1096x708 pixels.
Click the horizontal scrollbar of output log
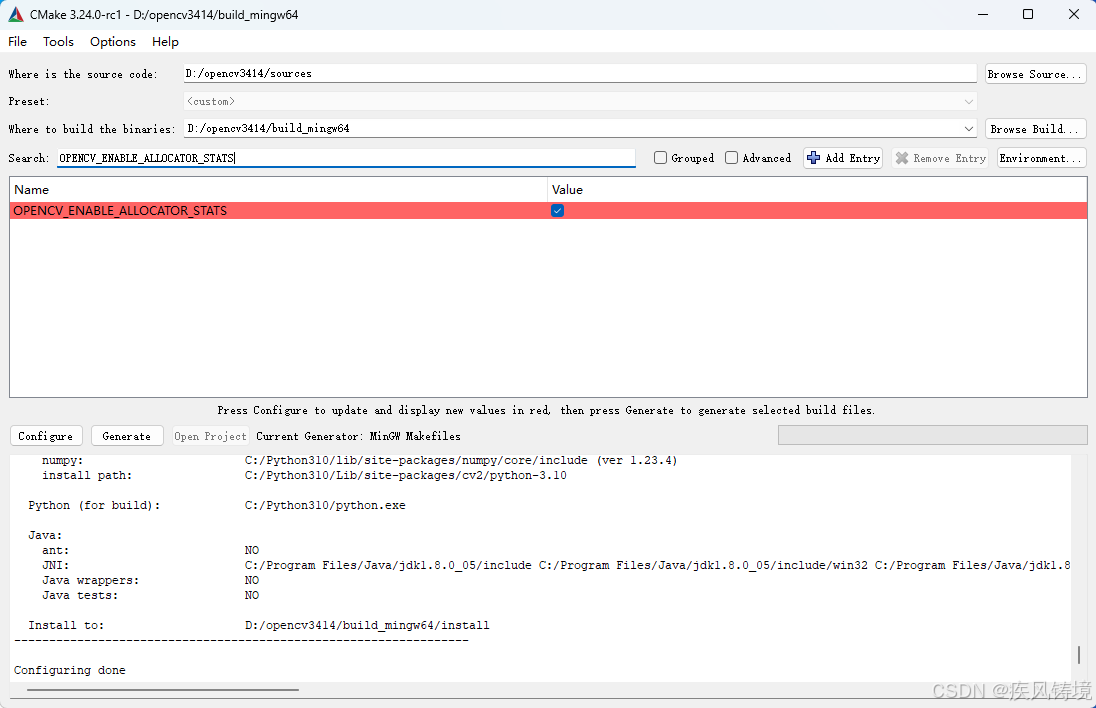coord(163,690)
